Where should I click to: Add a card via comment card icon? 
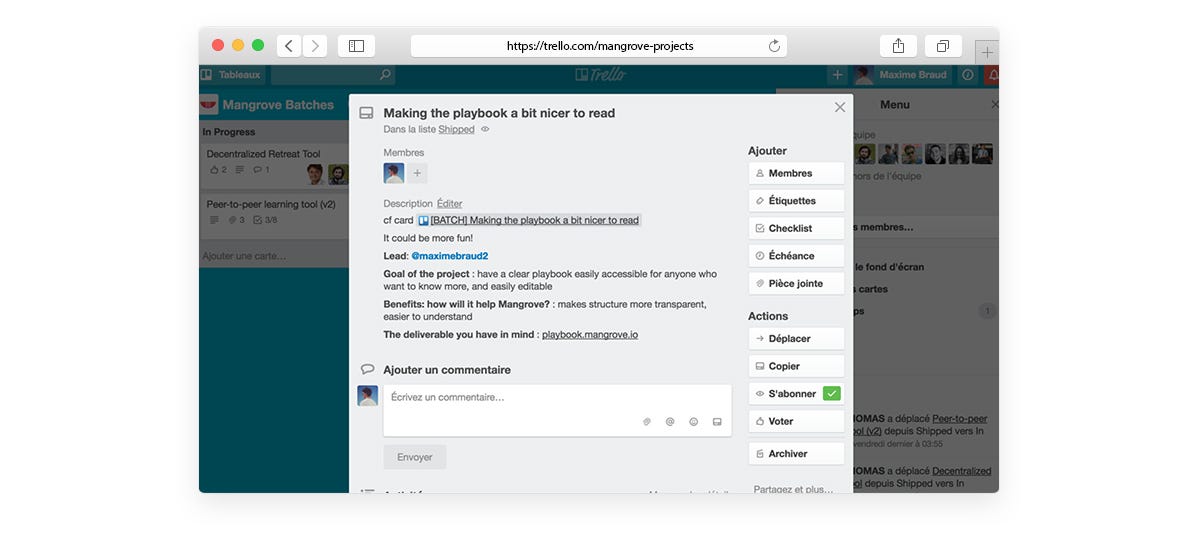[717, 422]
